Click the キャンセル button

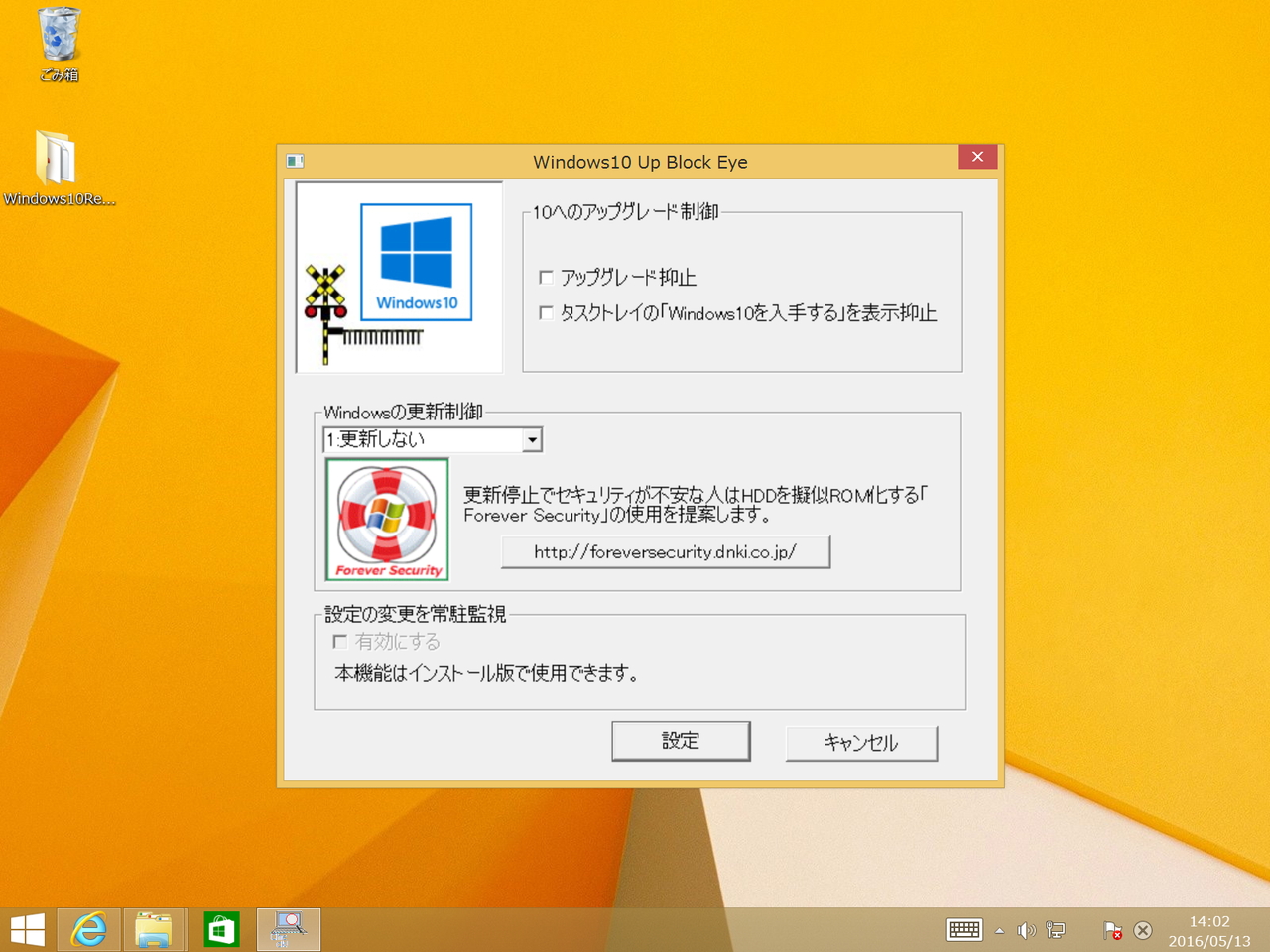pyautogui.click(x=861, y=743)
